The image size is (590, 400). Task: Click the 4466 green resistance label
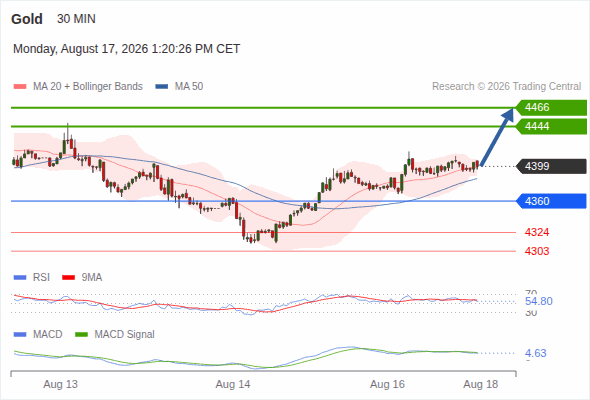pyautogui.click(x=551, y=108)
